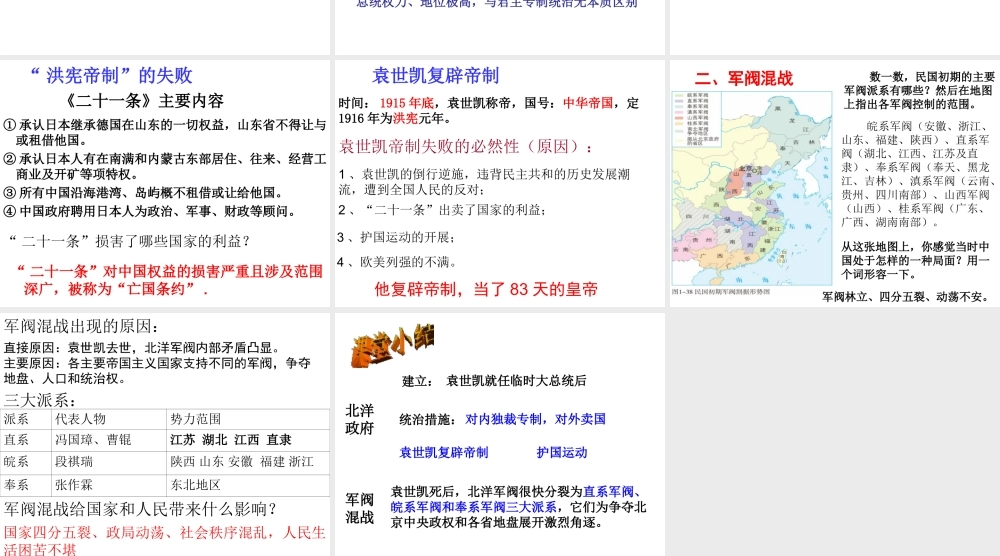Click table header cell 代表人物
This screenshot has width=1000, height=556.
[x=109, y=419]
